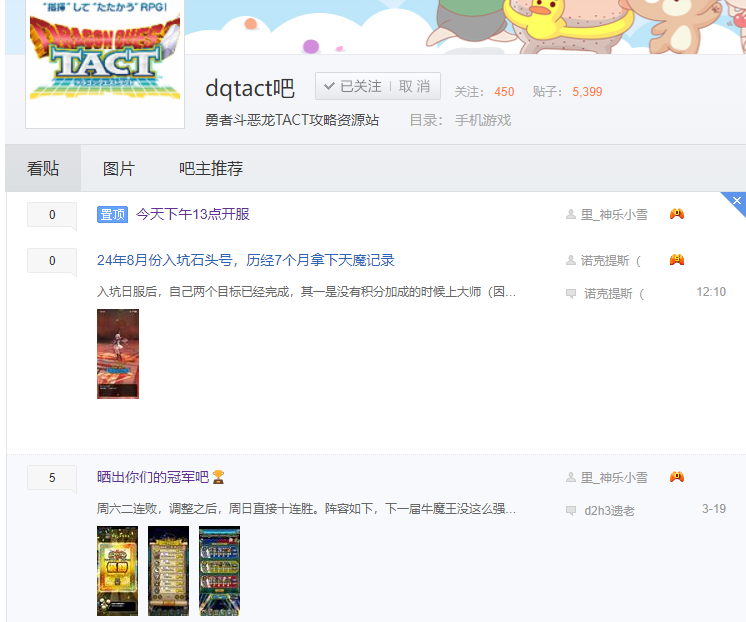Image resolution: width=746 pixels, height=622 pixels.
Task: Click the author user icon on pinned post
Action: pyautogui.click(x=571, y=214)
